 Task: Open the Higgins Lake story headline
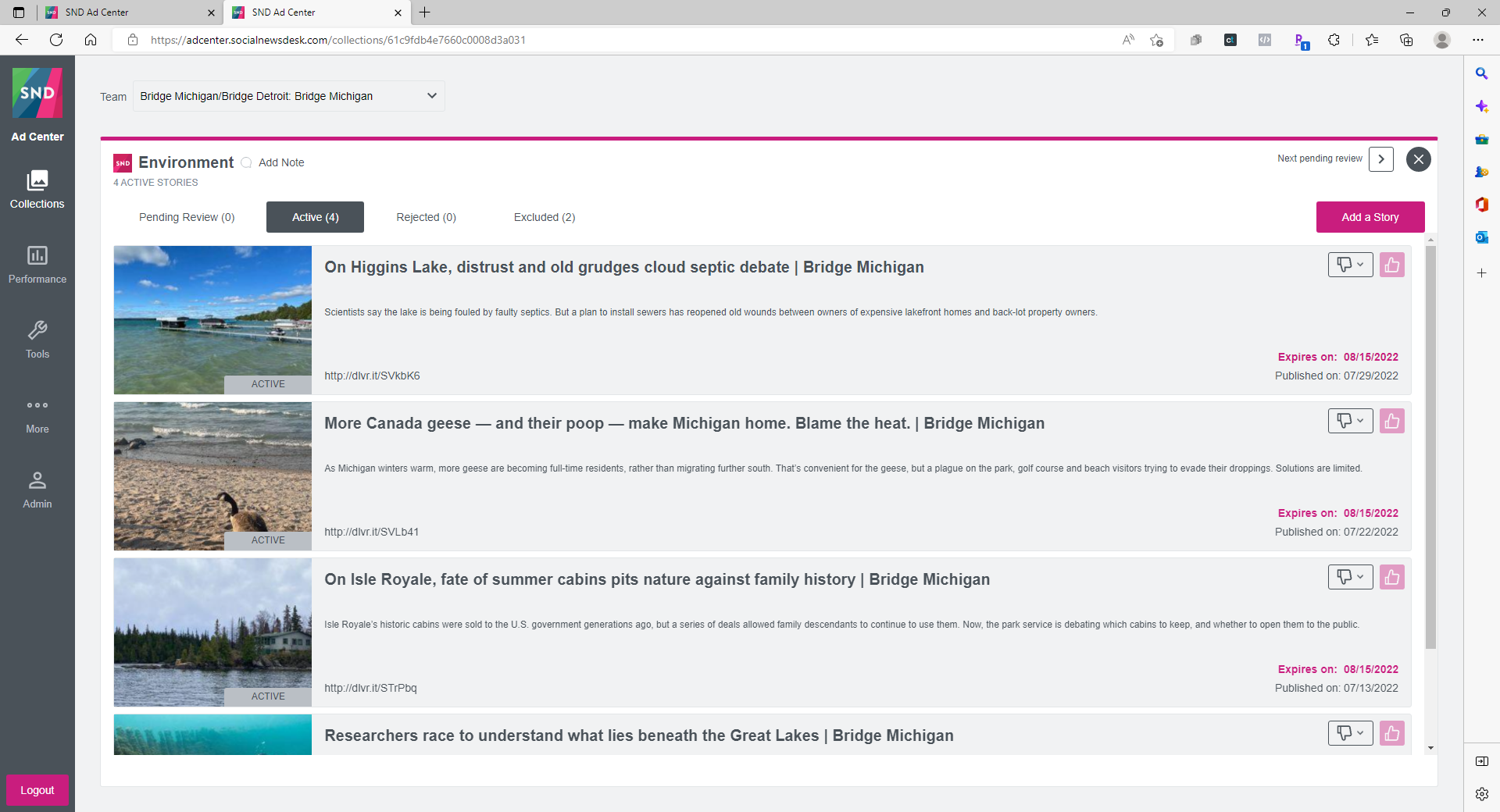623,267
